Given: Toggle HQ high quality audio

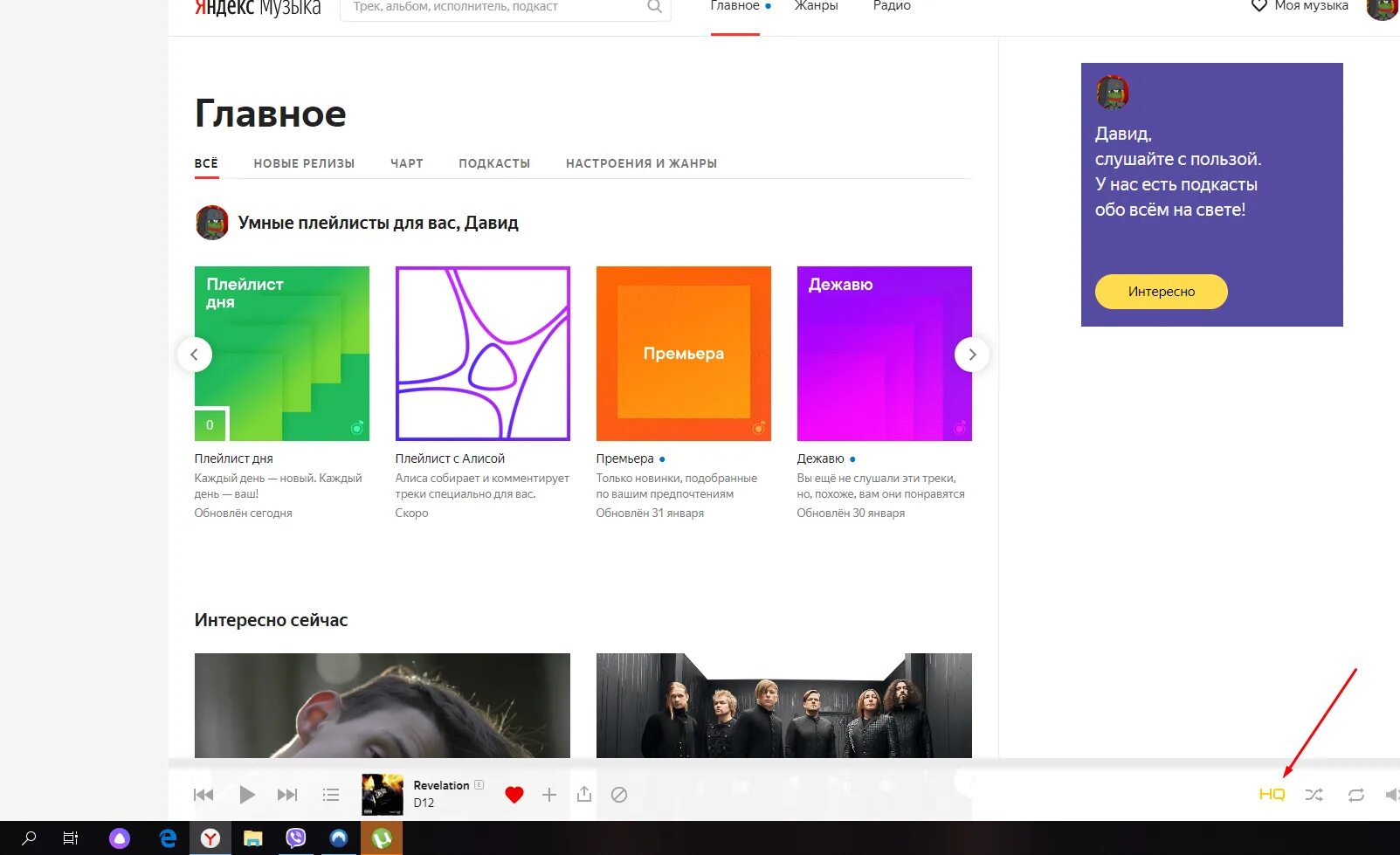Looking at the screenshot, I should [1272, 795].
